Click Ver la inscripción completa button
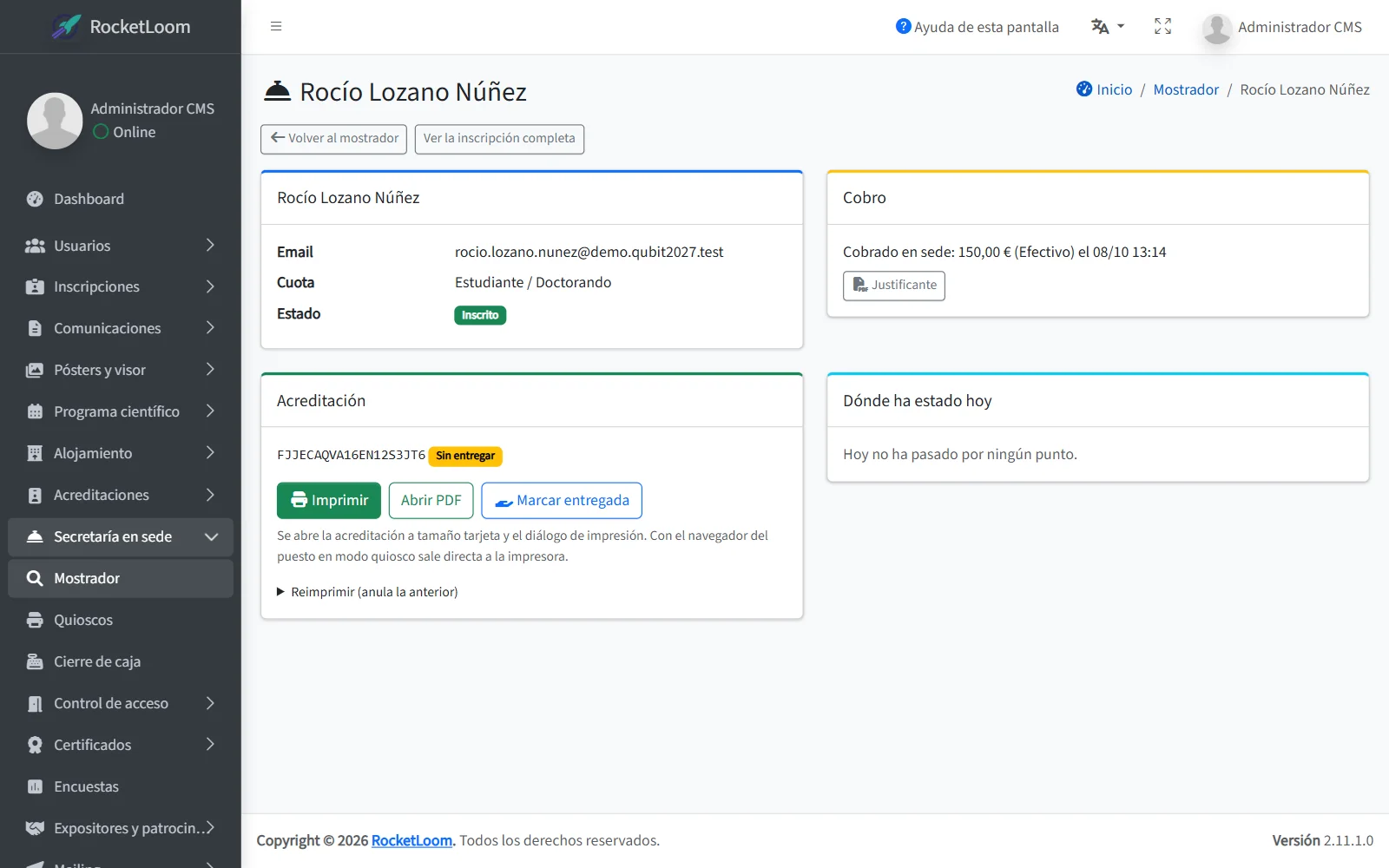 coord(499,139)
